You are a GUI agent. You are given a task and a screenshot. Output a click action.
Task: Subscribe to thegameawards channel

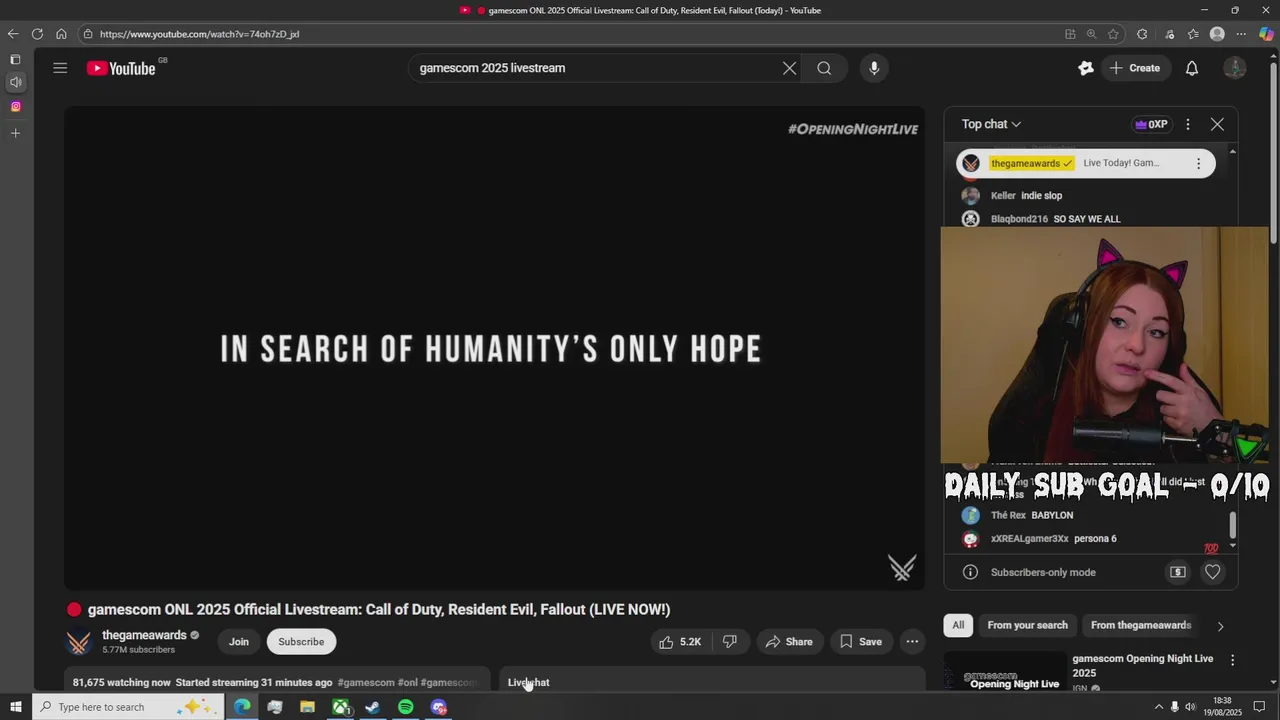pos(301,642)
